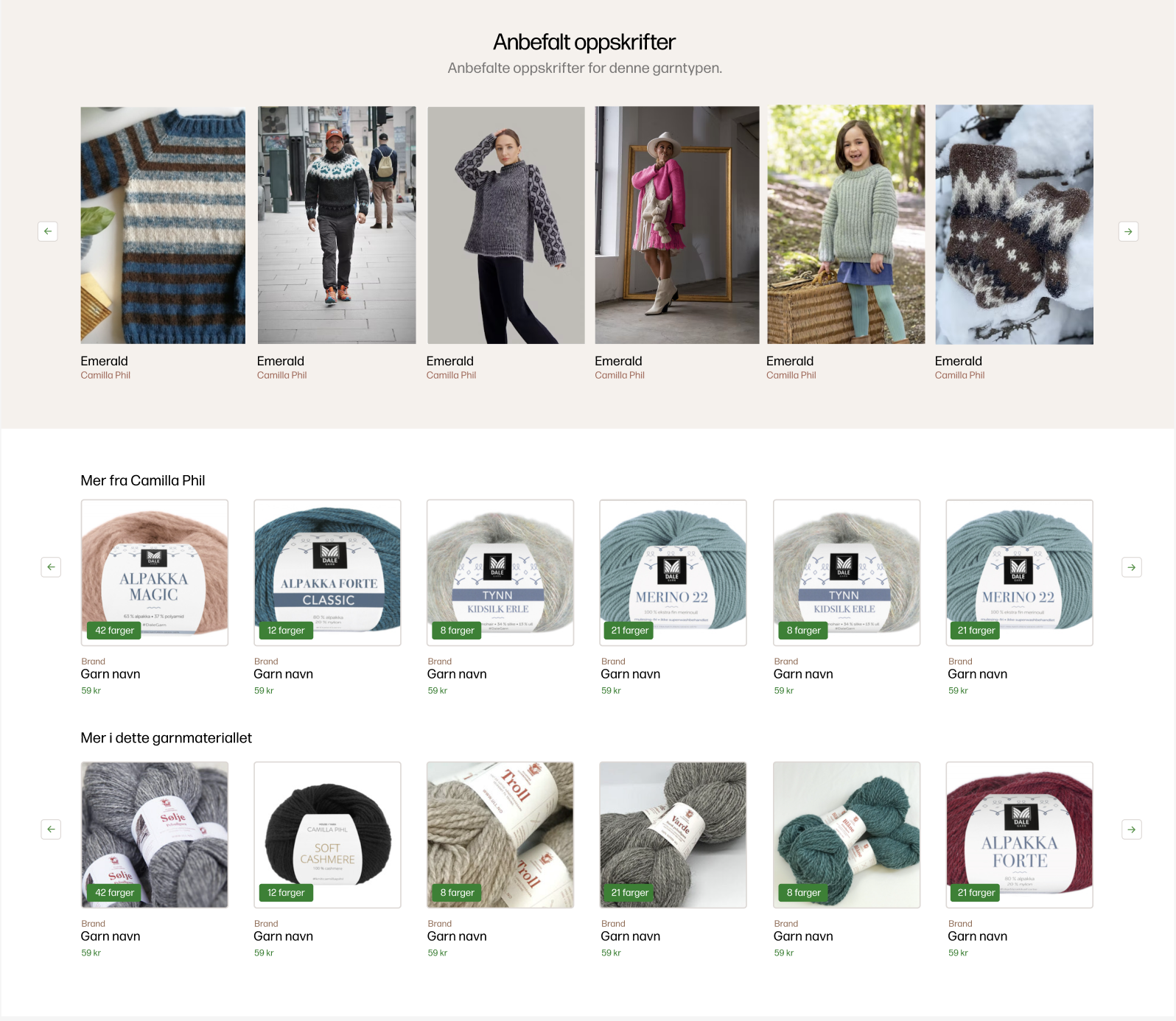The image size is (1176, 1021).
Task: Click Garn navn under the Sølje yarn
Action: click(111, 936)
